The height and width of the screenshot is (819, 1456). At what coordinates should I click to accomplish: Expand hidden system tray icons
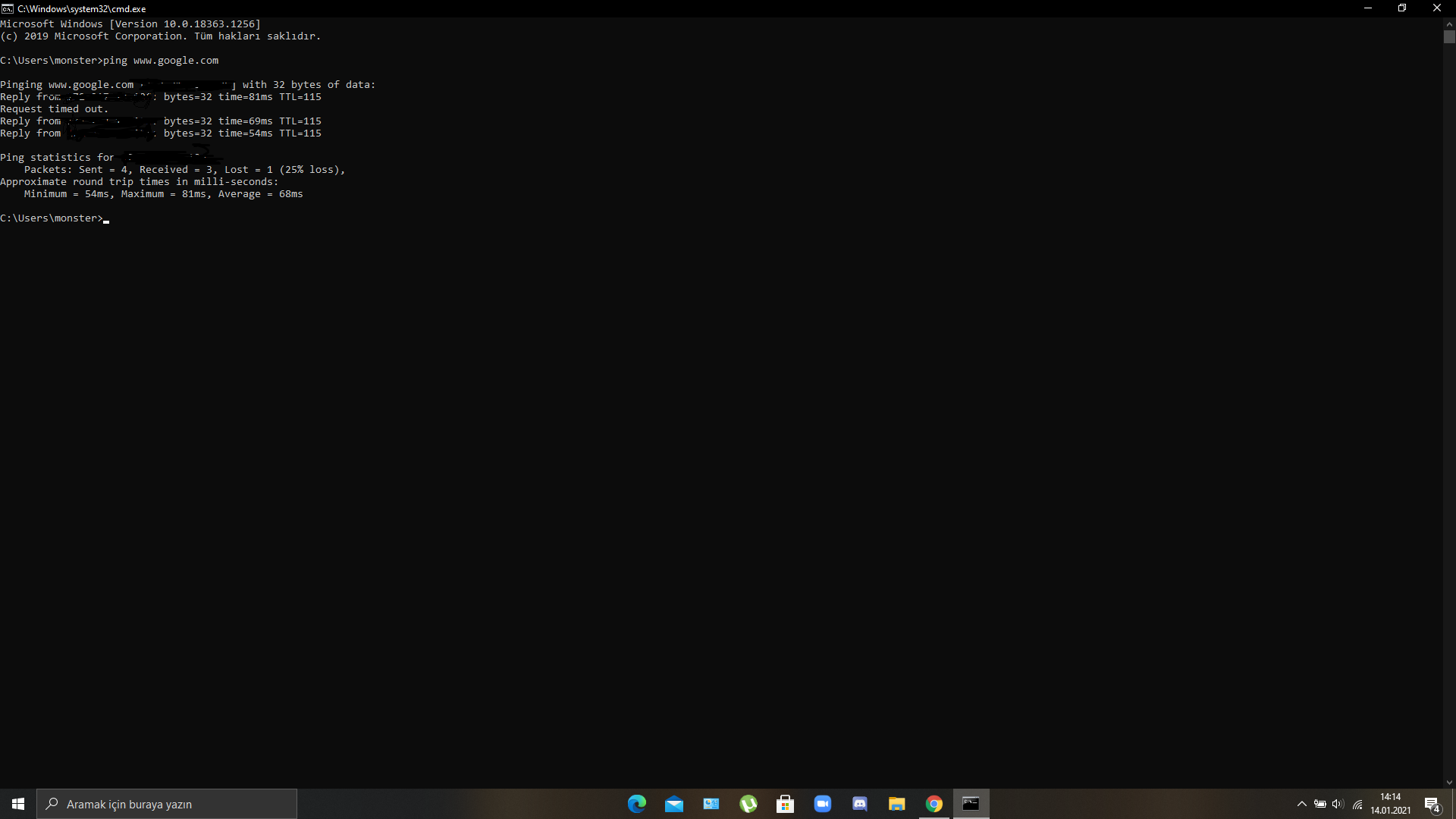pos(1301,804)
